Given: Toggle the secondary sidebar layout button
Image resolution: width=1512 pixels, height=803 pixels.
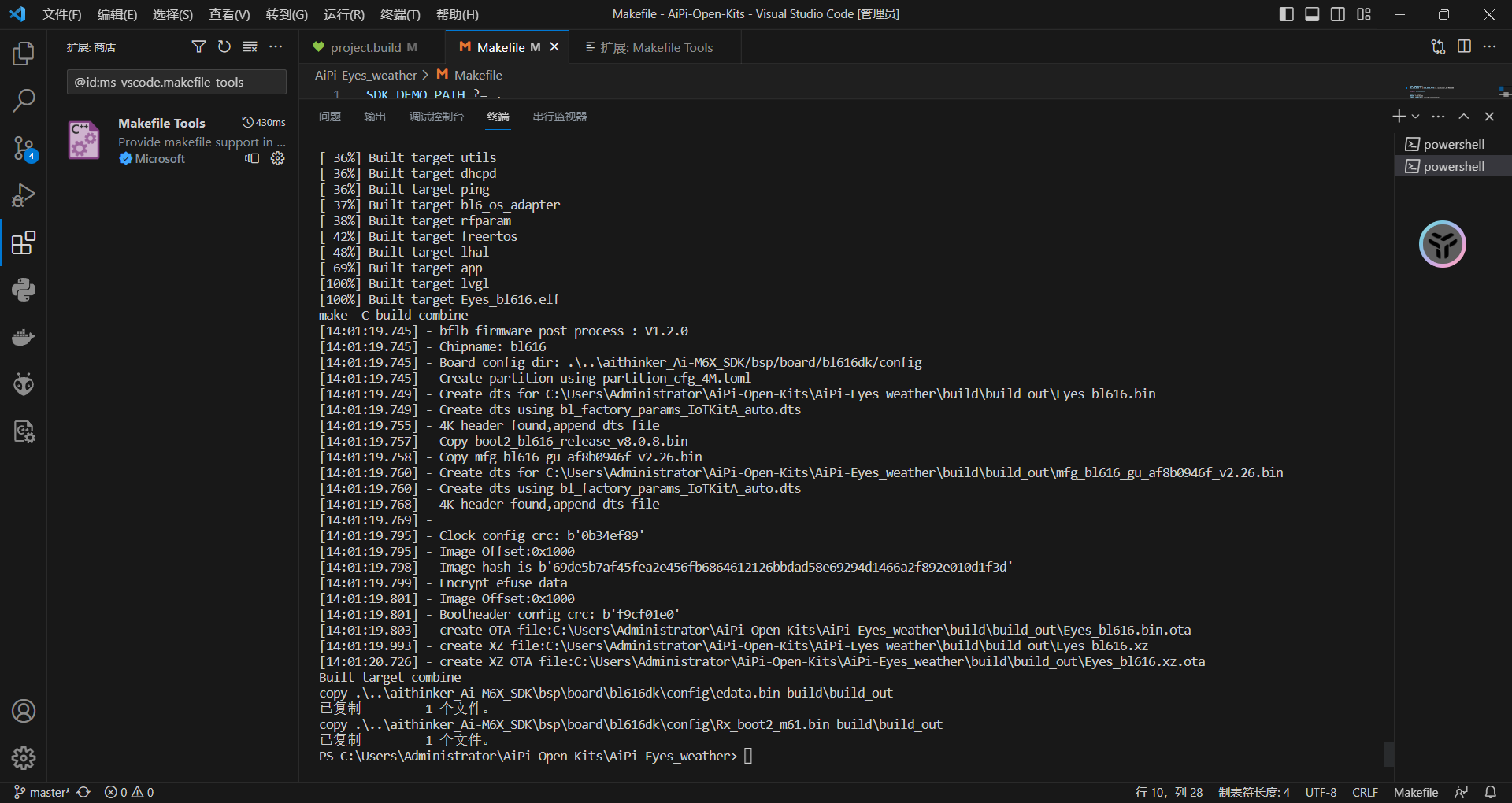Looking at the screenshot, I should pos(1338,14).
